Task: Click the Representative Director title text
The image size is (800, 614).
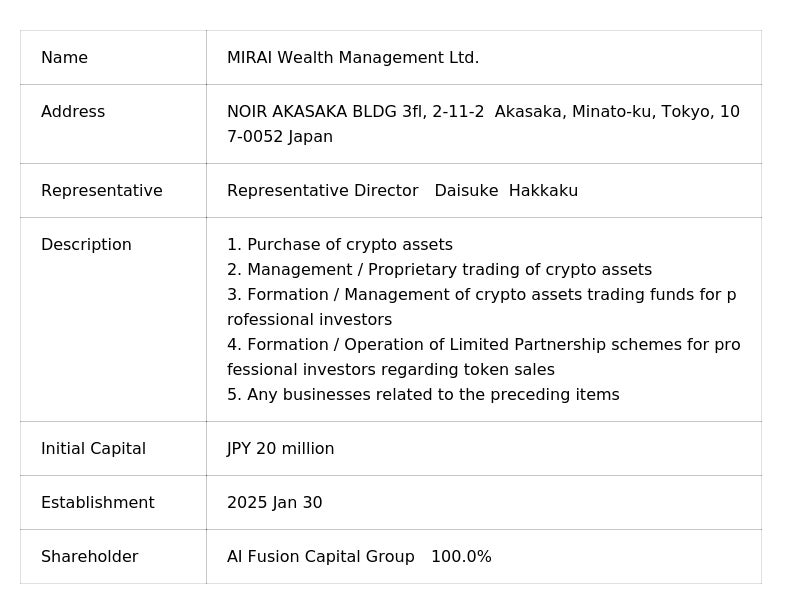Action: tap(322, 191)
